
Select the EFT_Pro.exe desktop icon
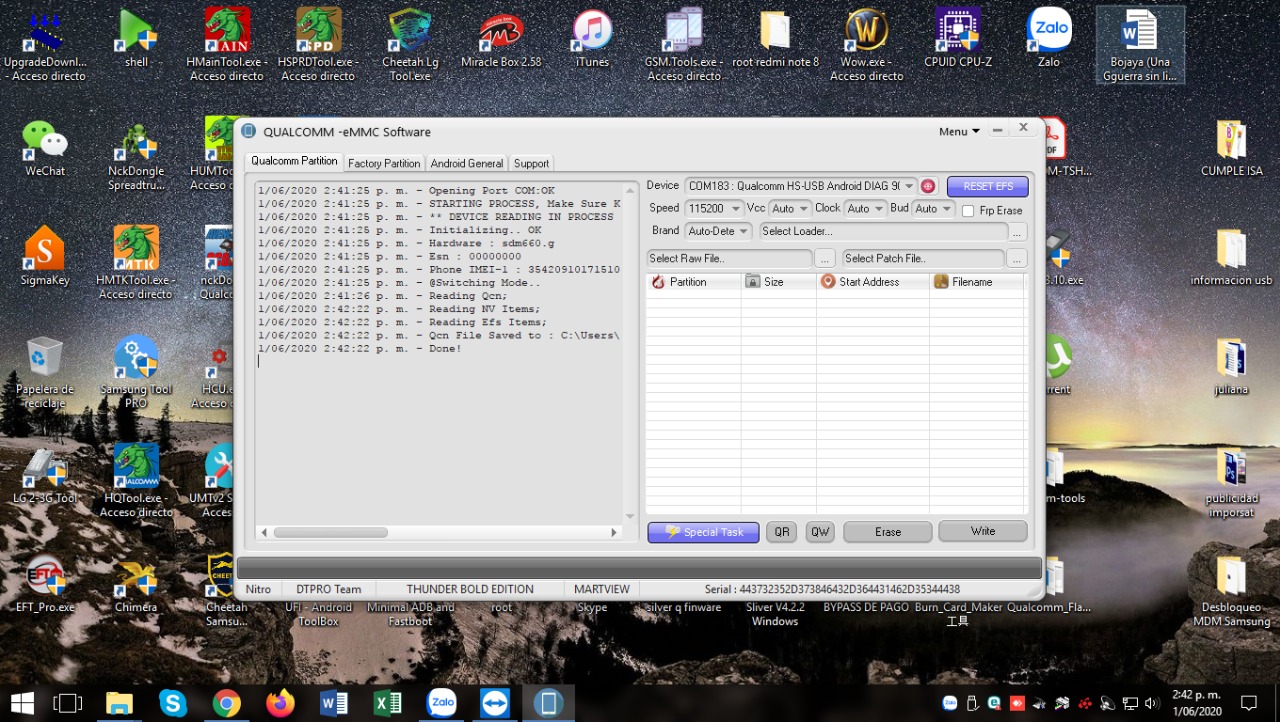(45, 583)
